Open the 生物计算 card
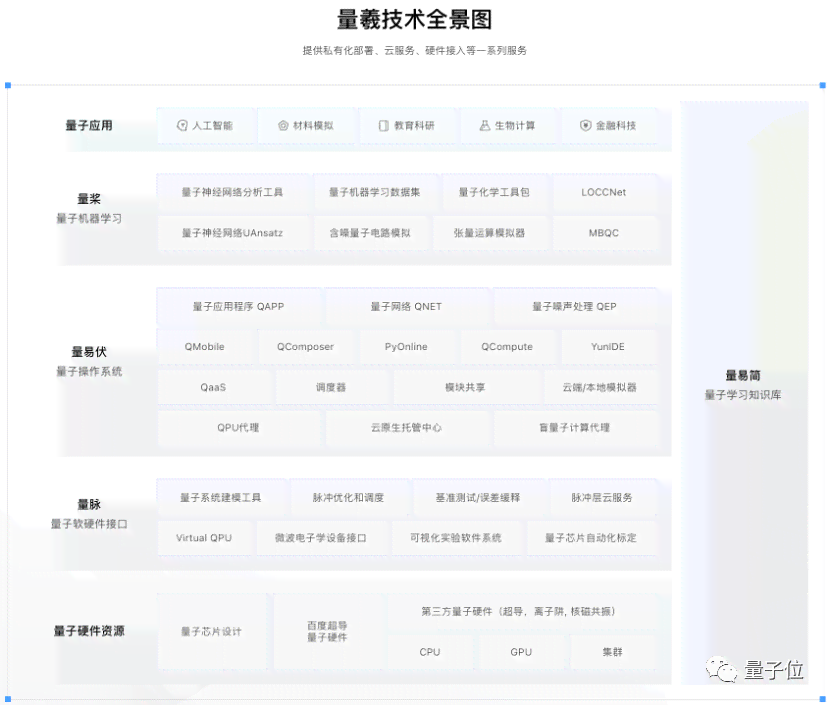Screen dimensions: 830x706 (x=508, y=125)
